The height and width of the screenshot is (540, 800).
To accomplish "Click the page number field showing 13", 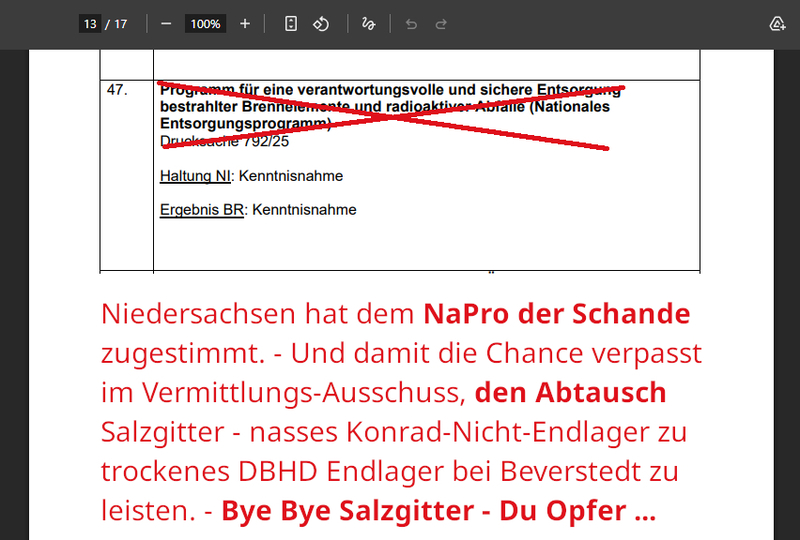I will [x=91, y=24].
